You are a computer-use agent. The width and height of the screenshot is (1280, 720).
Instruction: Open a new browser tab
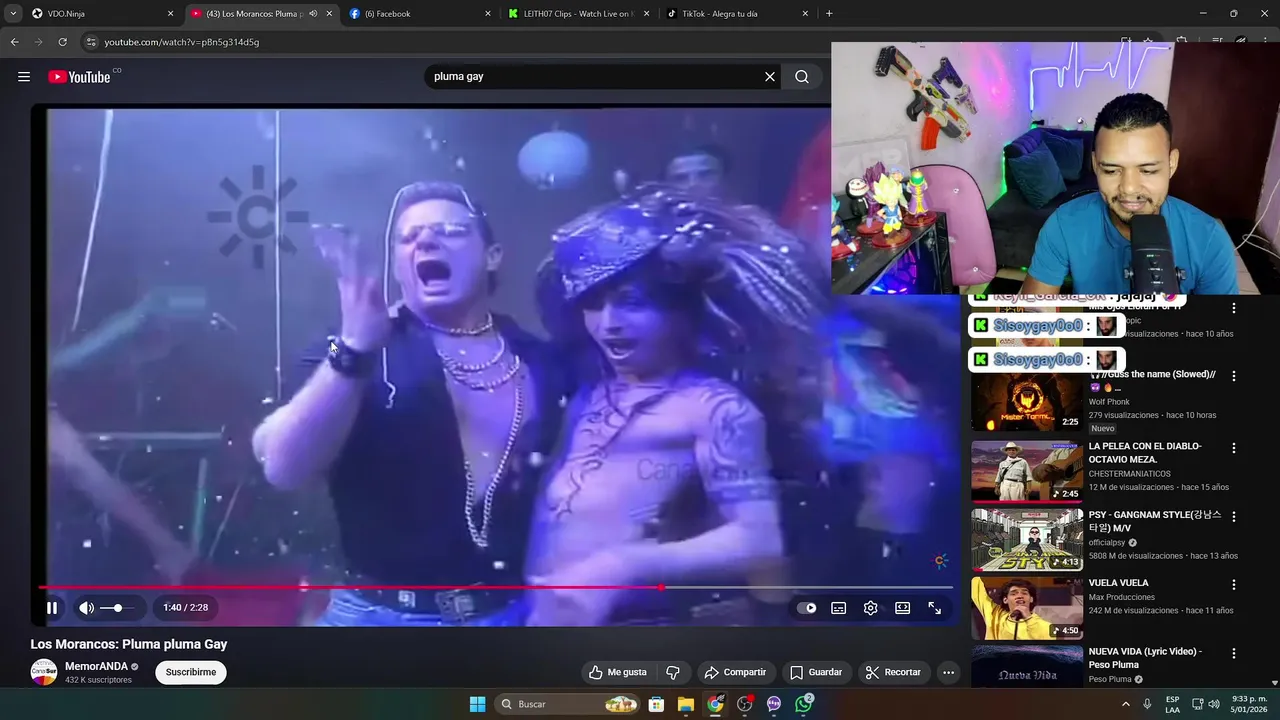click(829, 14)
